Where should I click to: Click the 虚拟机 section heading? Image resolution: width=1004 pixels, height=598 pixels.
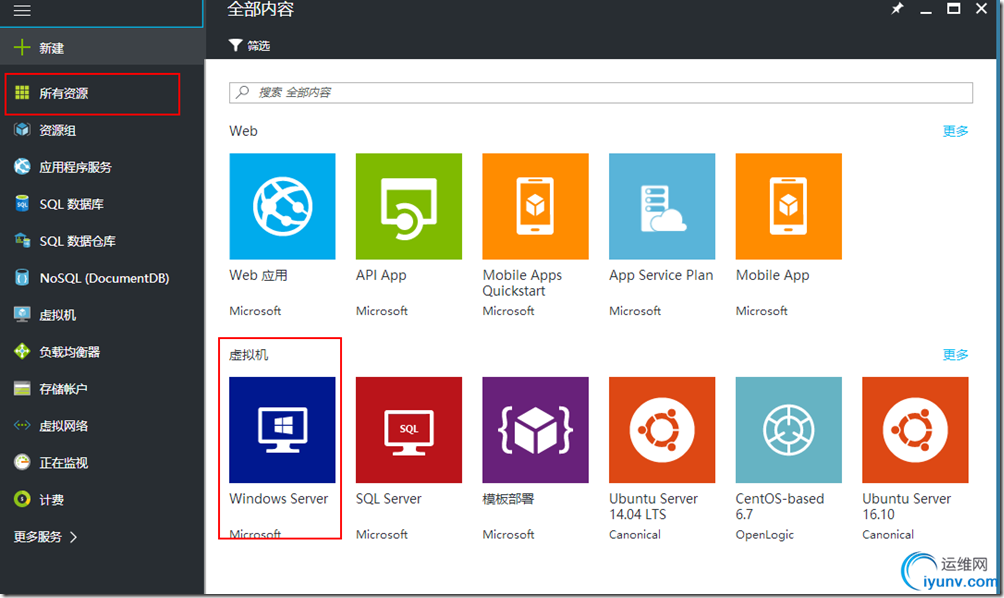248,355
